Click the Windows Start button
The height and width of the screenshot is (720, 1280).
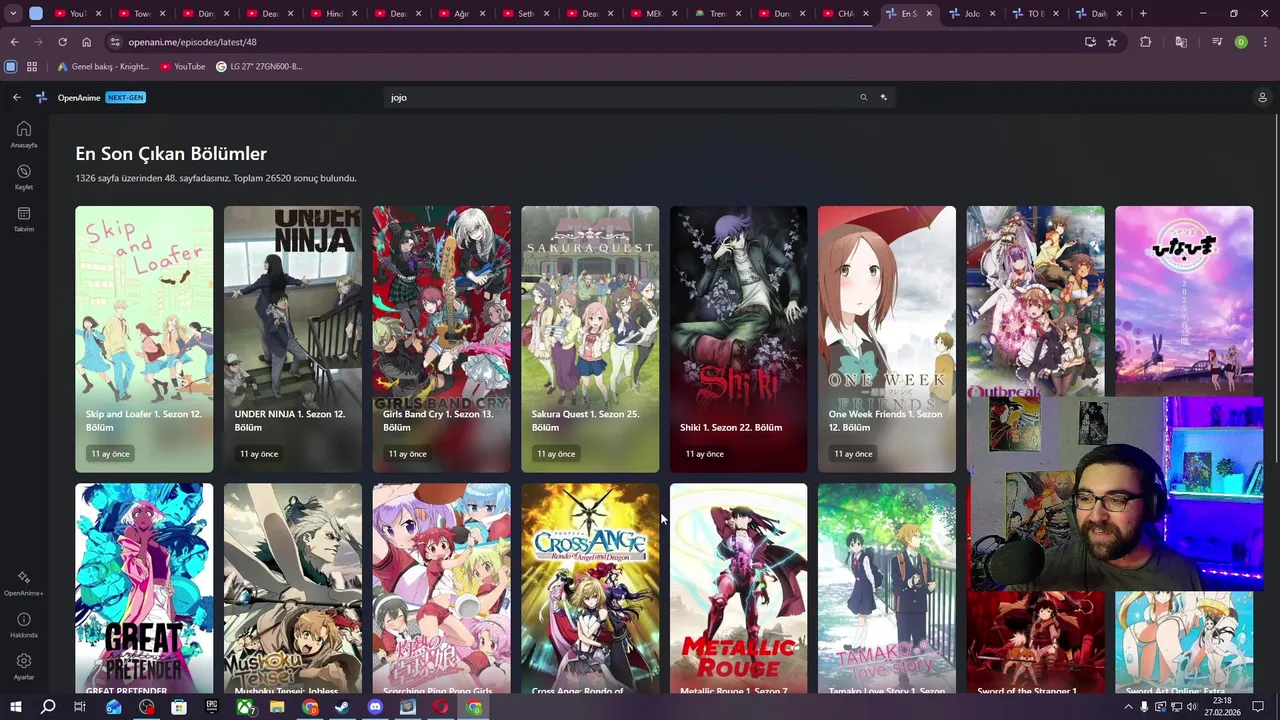click(x=15, y=707)
